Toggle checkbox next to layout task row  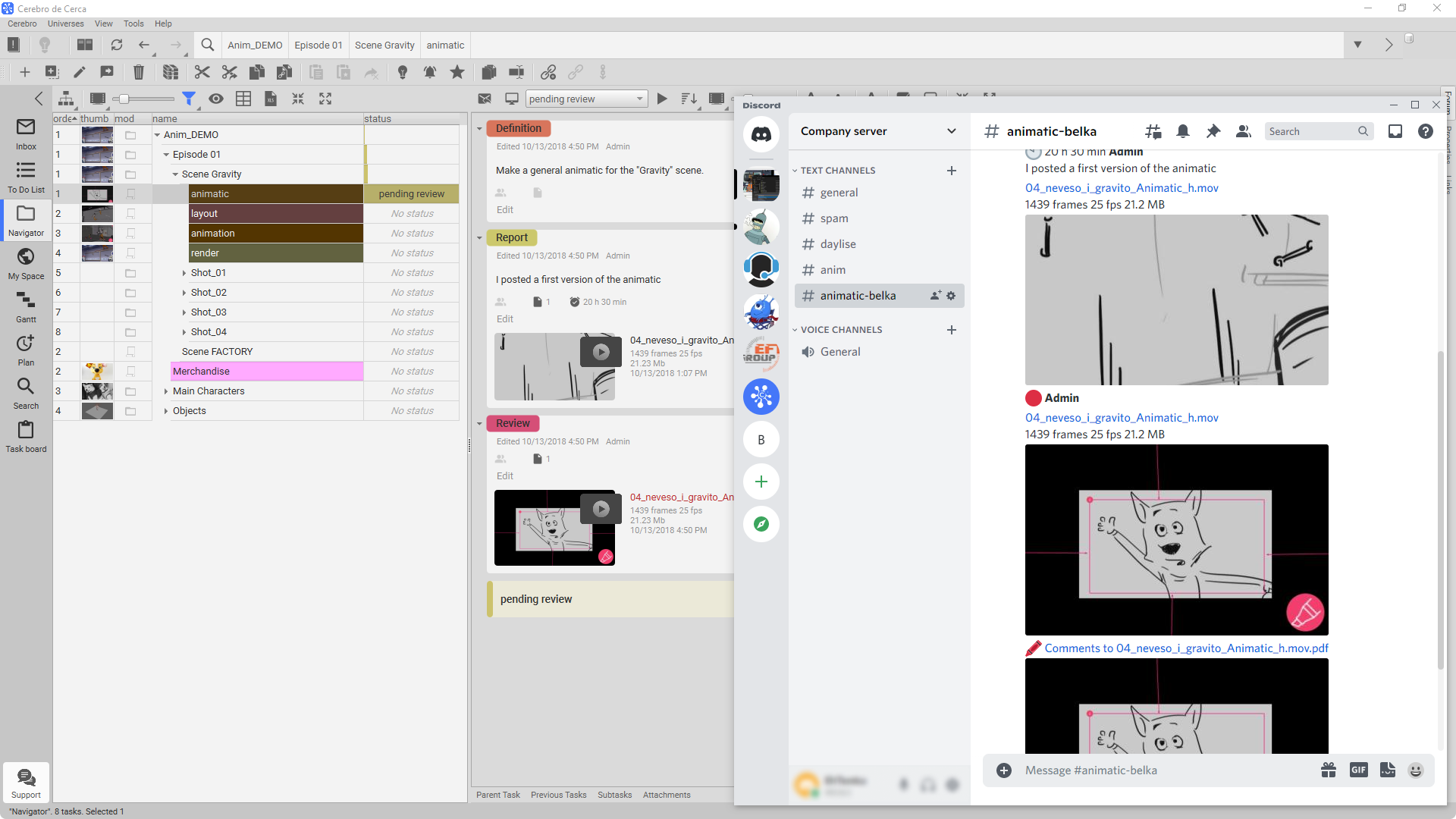[130, 213]
